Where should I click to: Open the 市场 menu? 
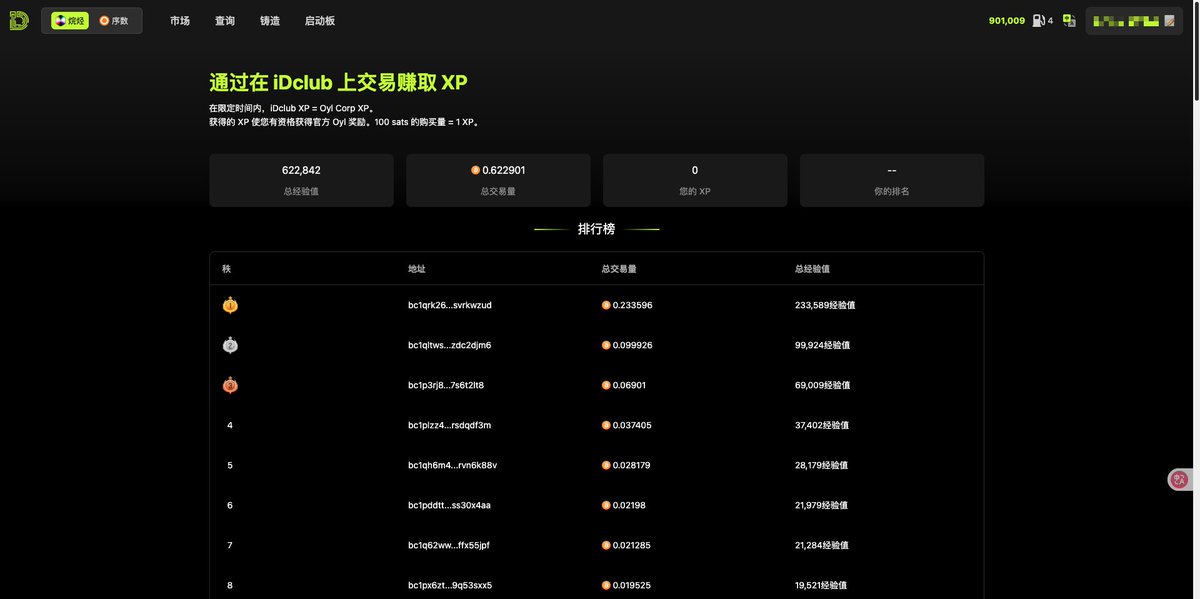[x=180, y=21]
